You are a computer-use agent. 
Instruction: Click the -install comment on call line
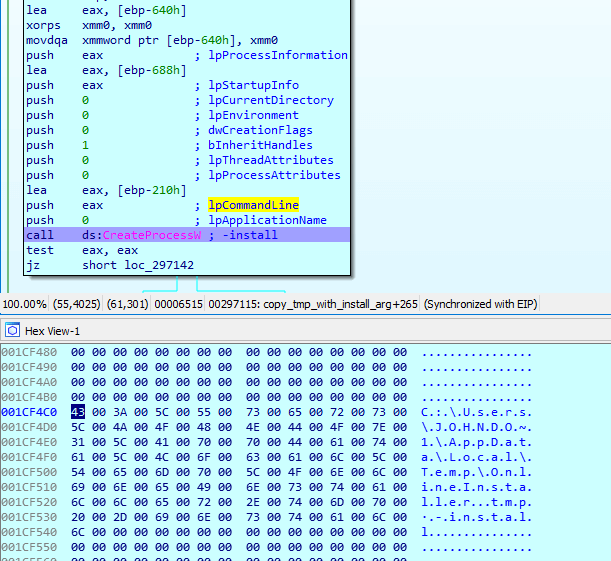point(250,235)
